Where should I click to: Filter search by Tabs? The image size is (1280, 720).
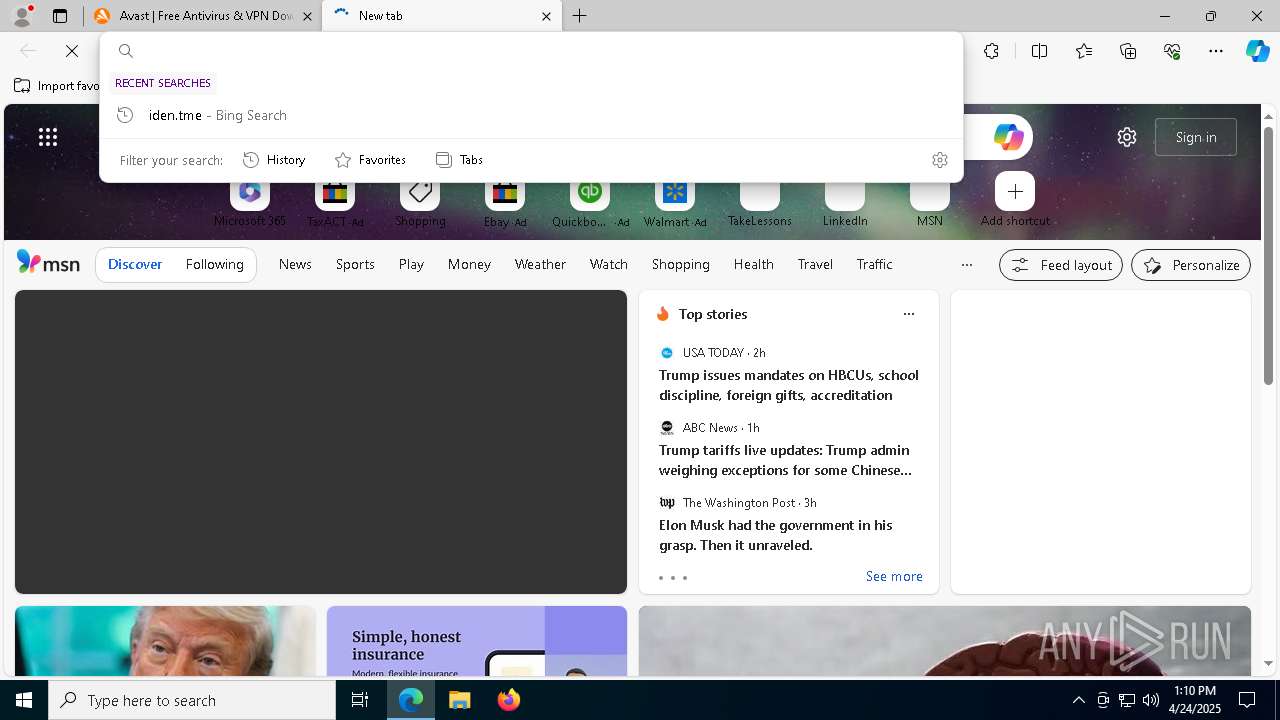coord(459,160)
